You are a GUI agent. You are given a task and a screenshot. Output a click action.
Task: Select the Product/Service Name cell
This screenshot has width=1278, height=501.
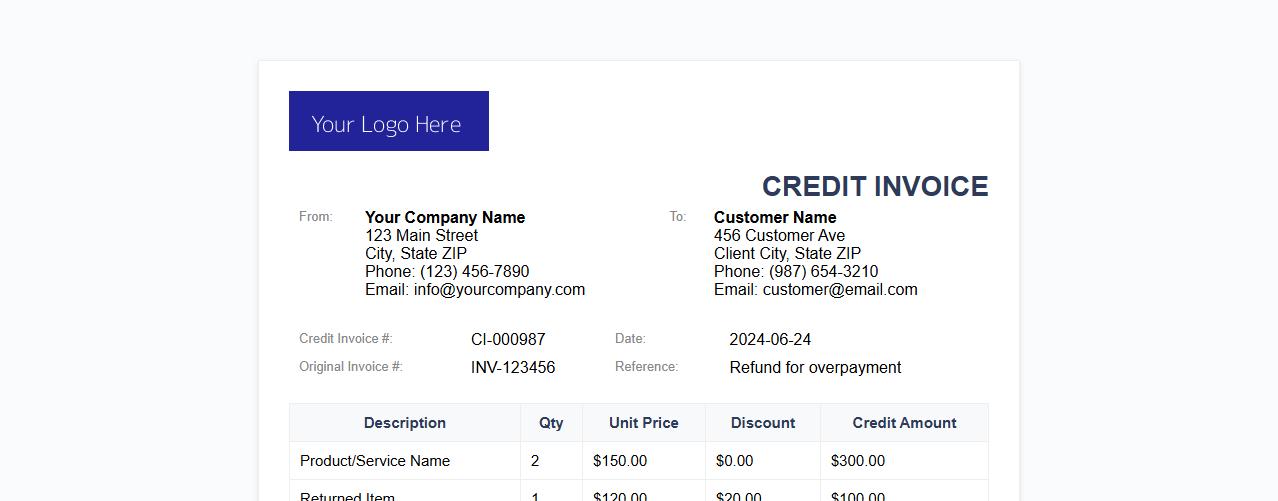point(405,461)
